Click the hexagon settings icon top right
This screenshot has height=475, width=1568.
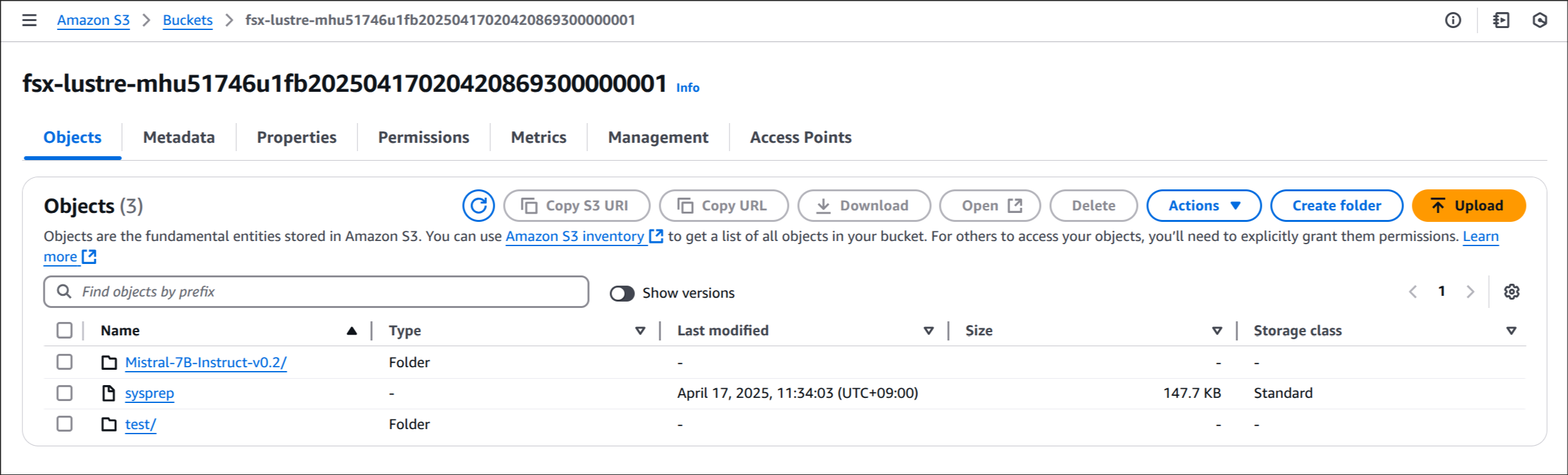point(1540,20)
